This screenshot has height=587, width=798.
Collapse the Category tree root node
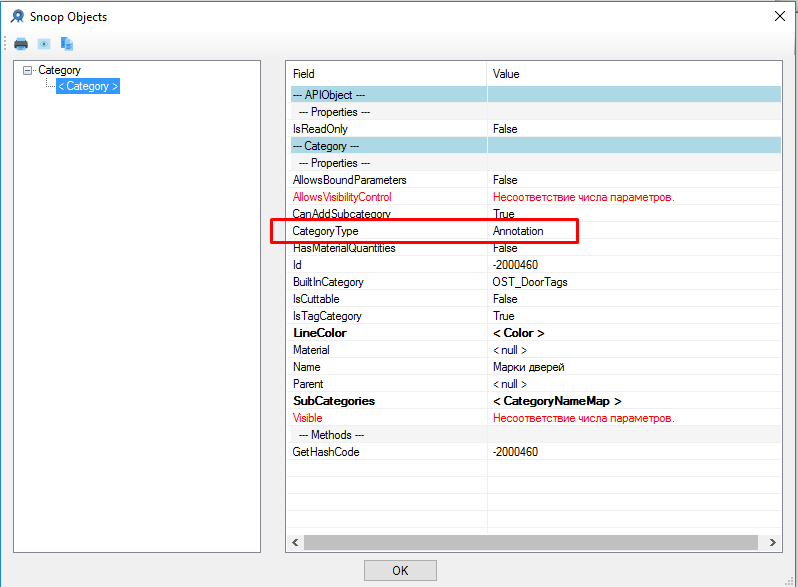click(27, 70)
